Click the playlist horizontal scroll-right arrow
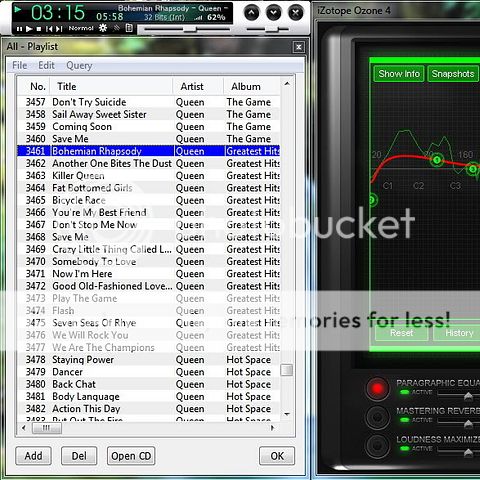Screen dimensions: 480x480 pos(273,428)
